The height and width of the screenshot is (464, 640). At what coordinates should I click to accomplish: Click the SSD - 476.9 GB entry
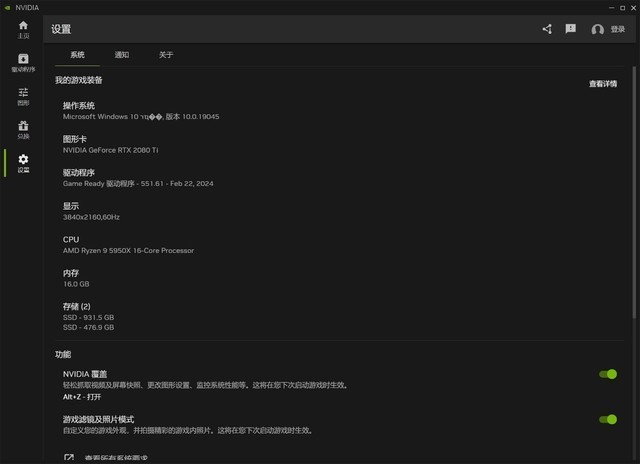click(x=89, y=327)
